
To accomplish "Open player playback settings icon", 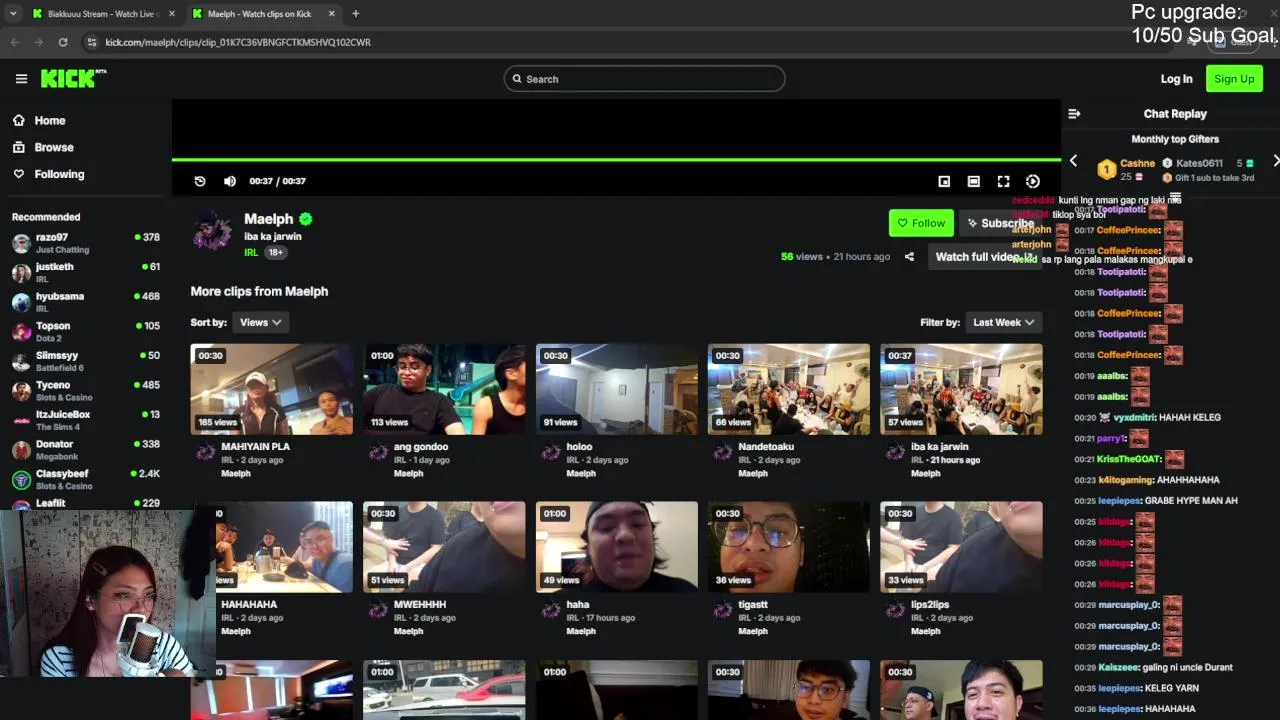I will [x=1033, y=181].
